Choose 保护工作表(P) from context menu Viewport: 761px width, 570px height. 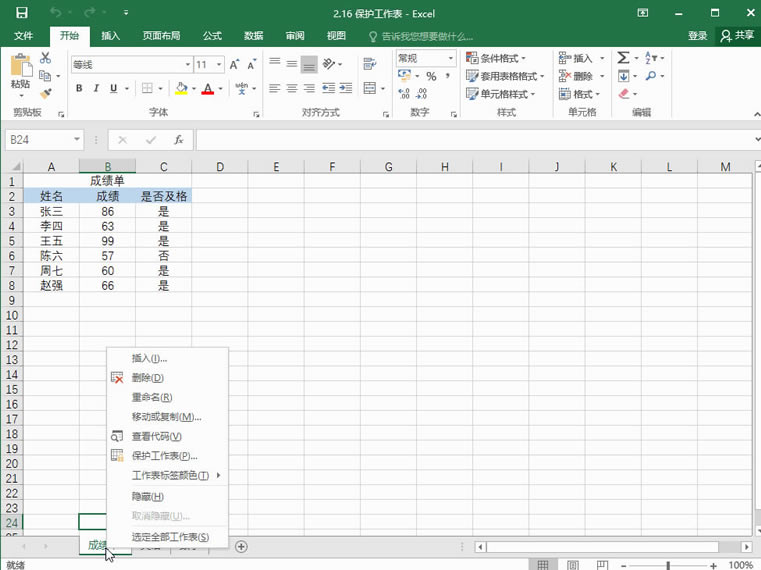[x=167, y=456]
